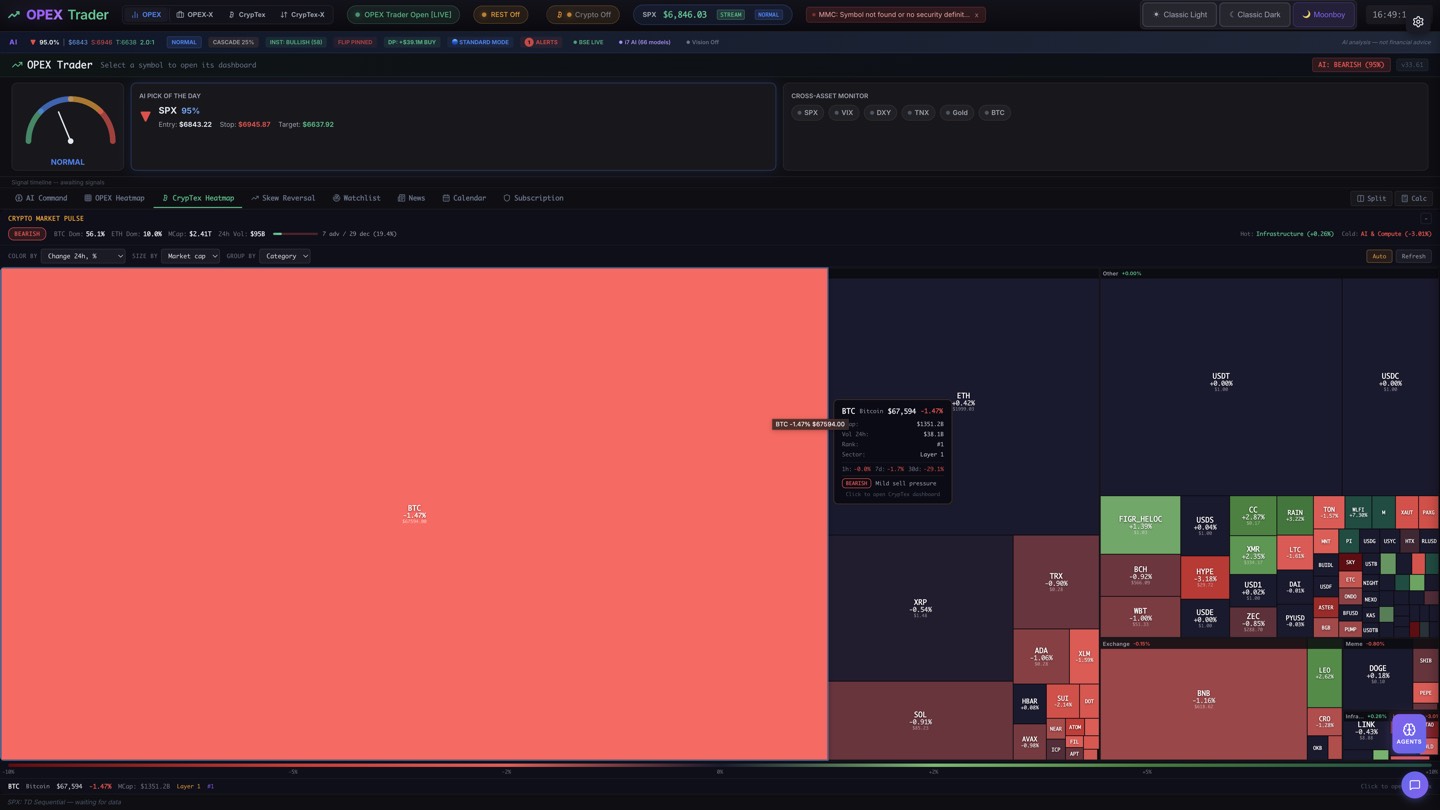Switch to the AI Command tab
This screenshot has width=1440, height=810.
(x=41, y=198)
